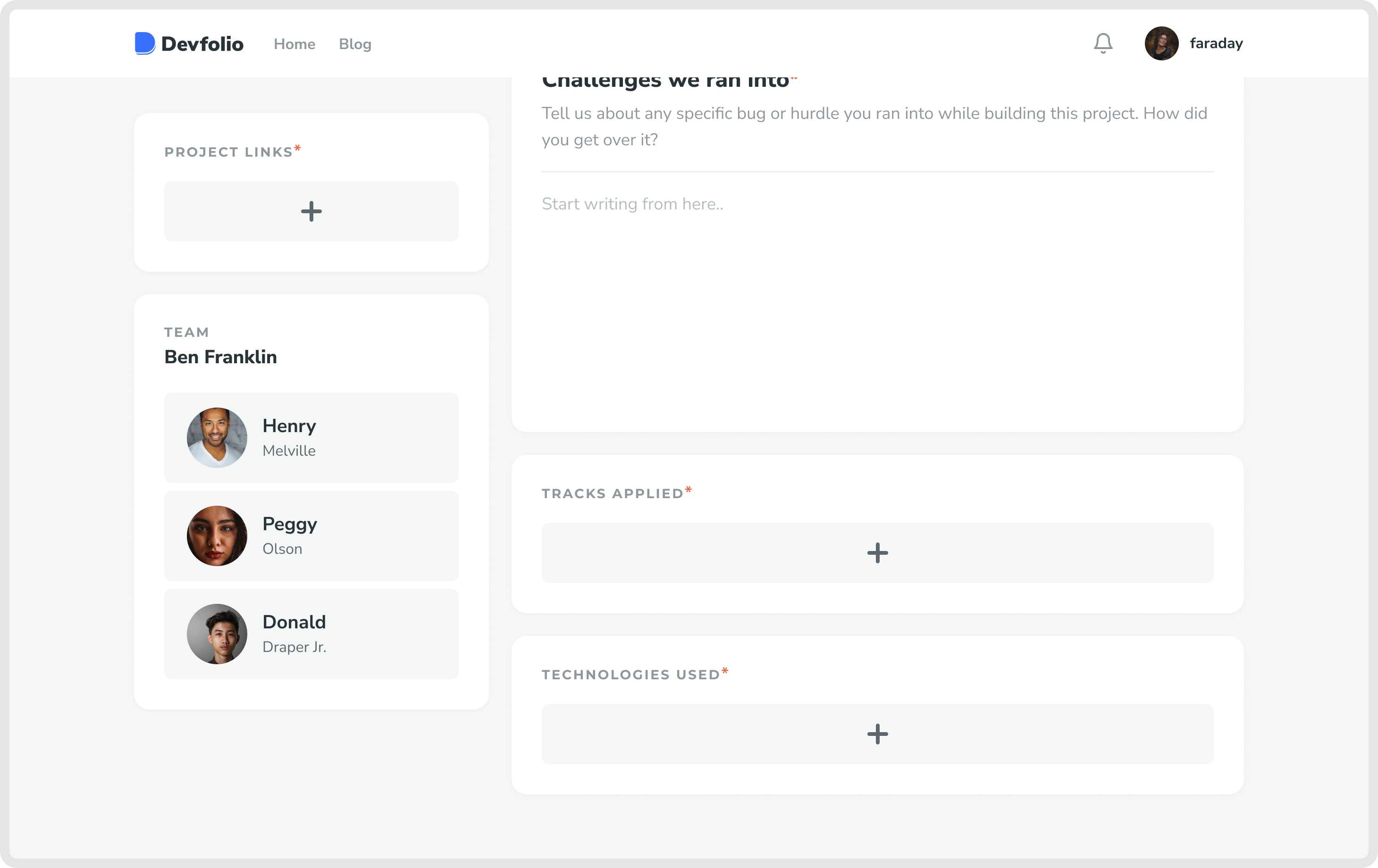Go to the Home nav item

[x=294, y=44]
